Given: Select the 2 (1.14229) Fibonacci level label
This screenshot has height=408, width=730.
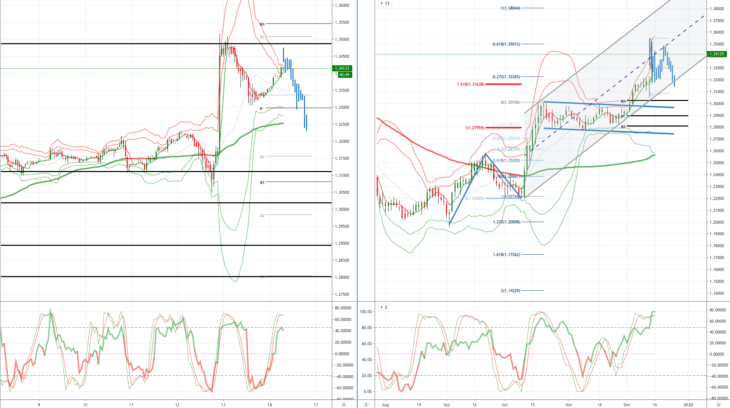Looking at the screenshot, I should click(510, 291).
